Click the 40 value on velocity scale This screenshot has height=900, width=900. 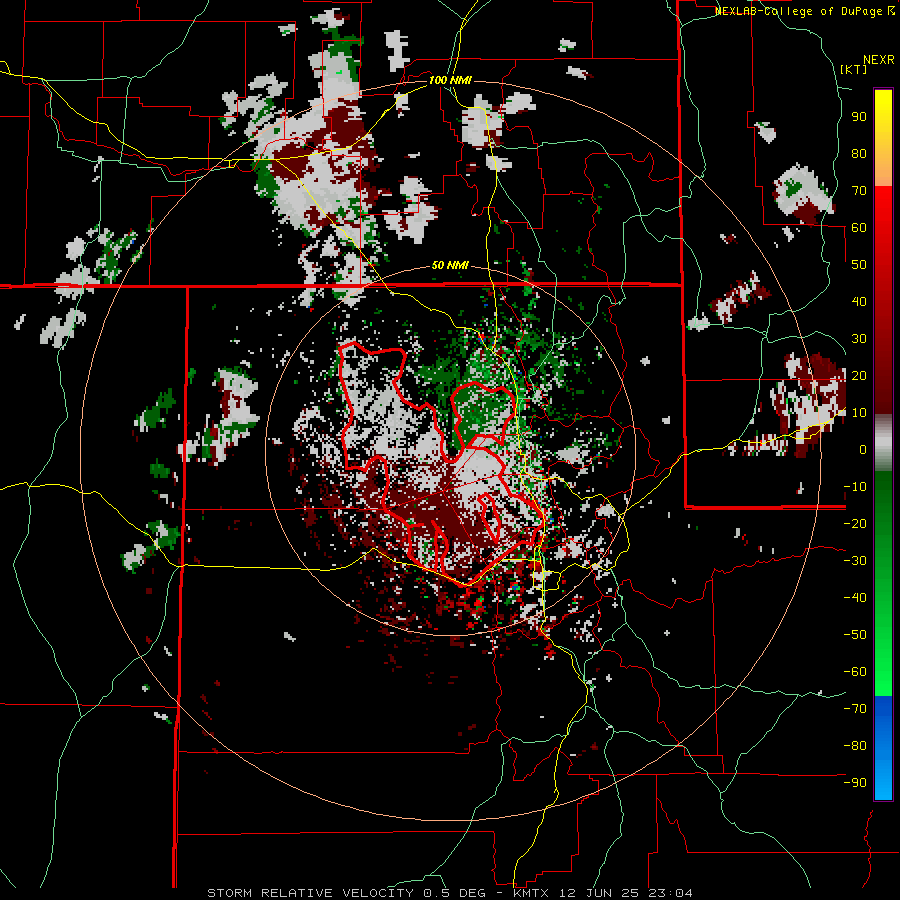[x=859, y=302]
